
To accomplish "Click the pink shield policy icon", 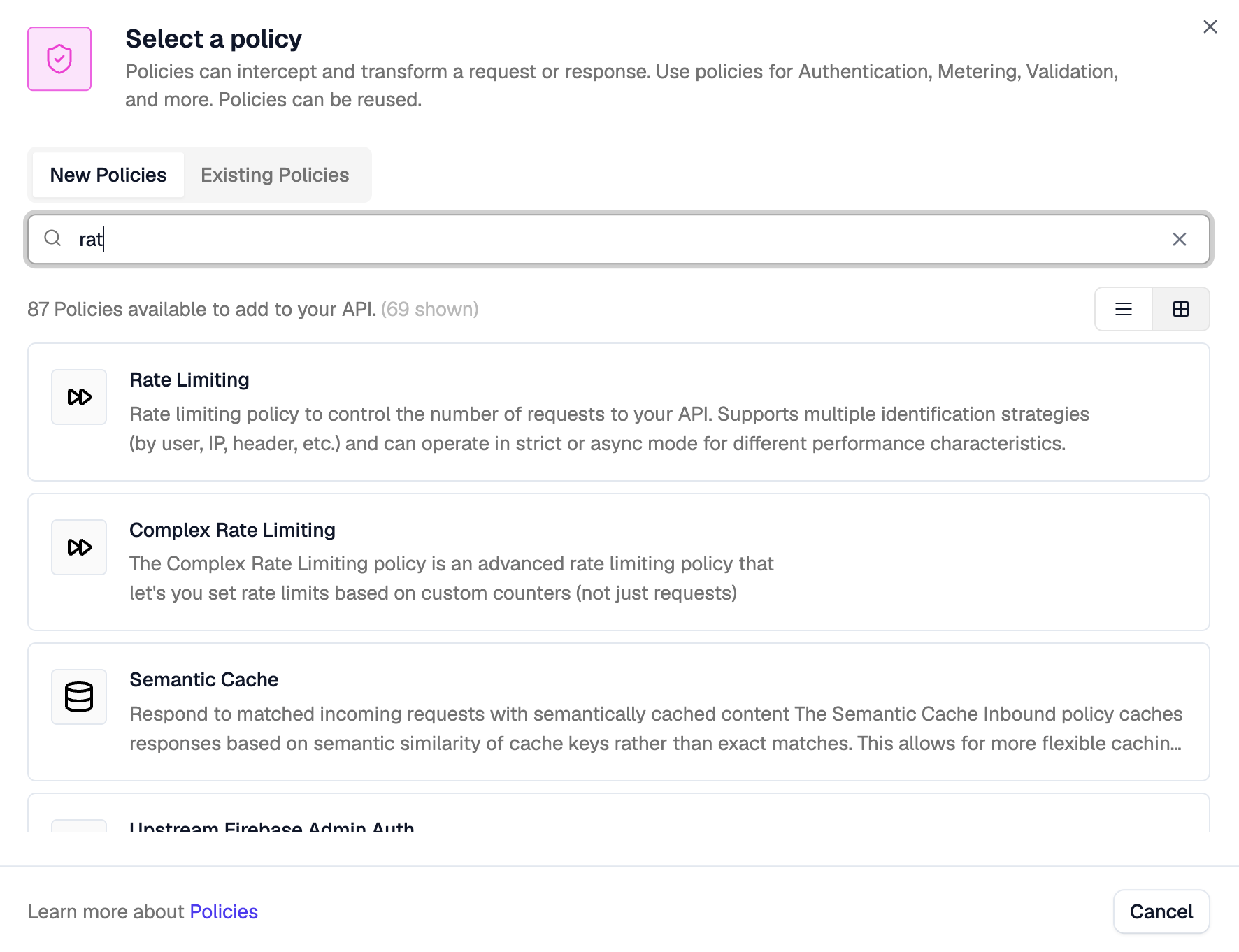I will click(59, 59).
